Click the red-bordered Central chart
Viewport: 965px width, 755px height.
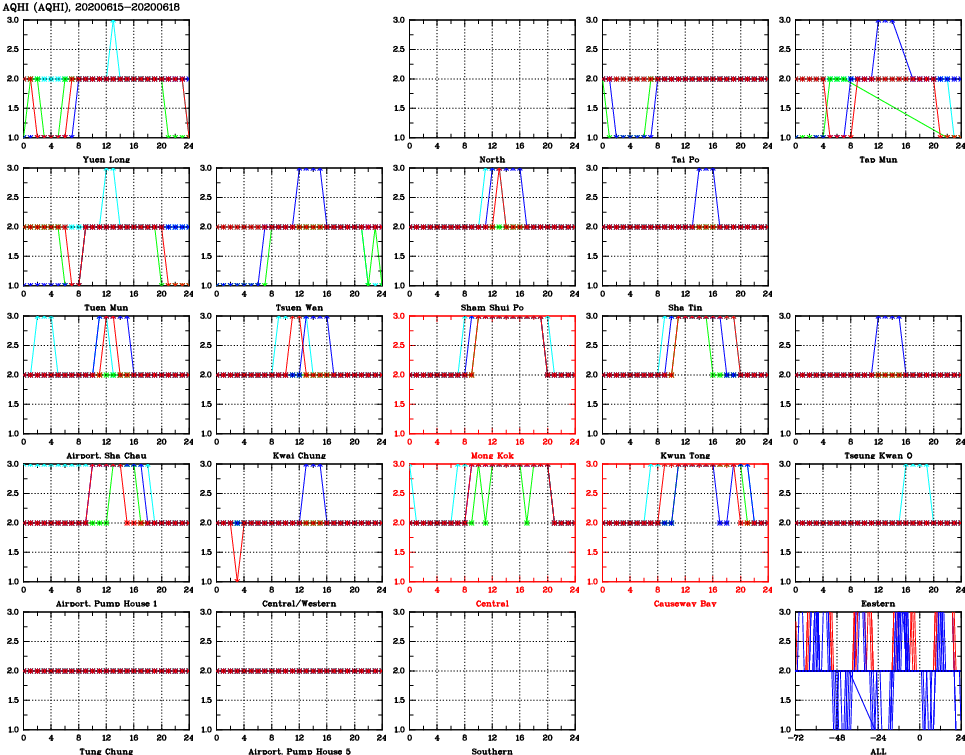pos(491,522)
